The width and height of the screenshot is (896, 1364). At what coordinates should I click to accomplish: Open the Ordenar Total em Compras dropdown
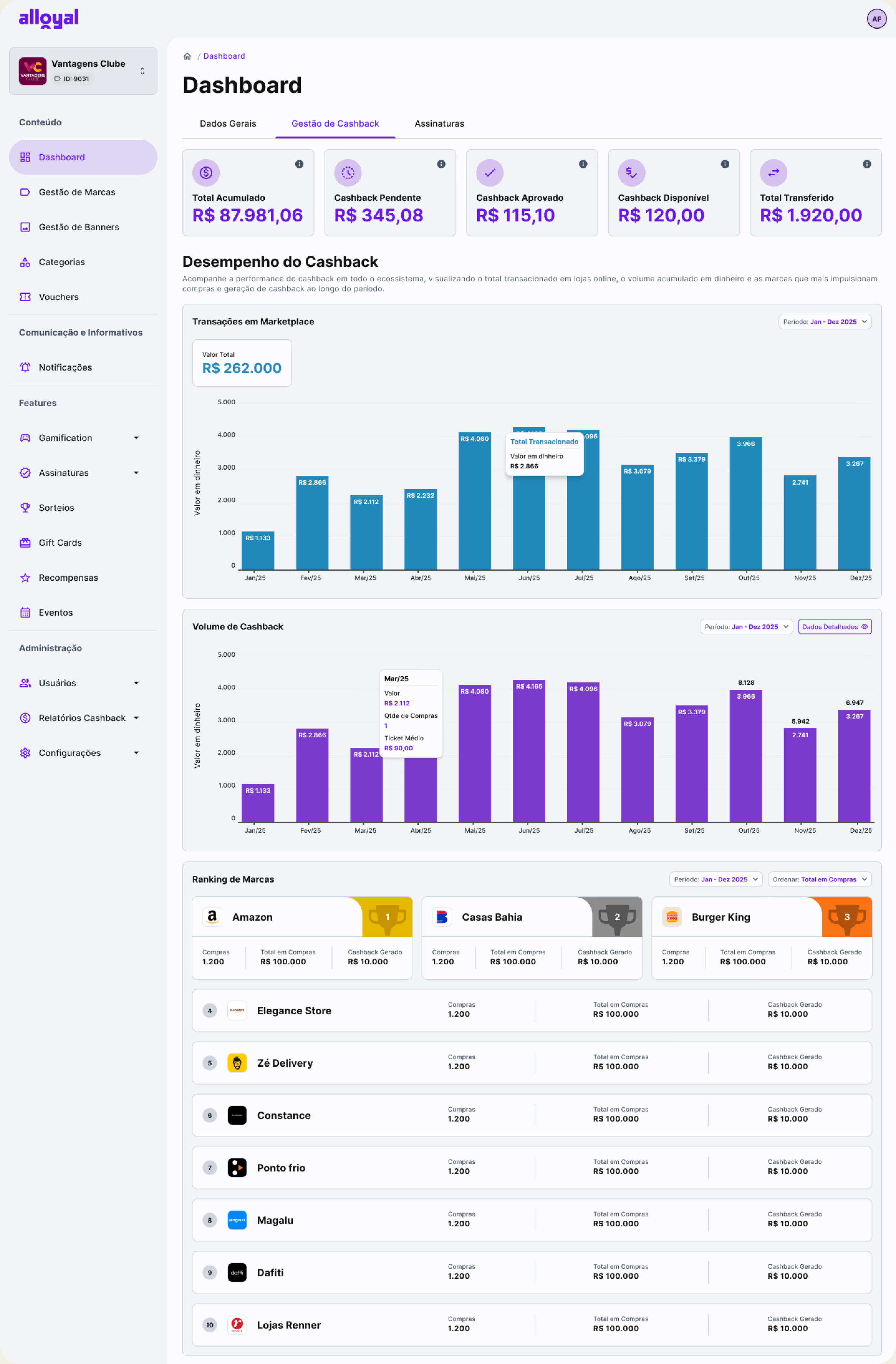tap(819, 879)
